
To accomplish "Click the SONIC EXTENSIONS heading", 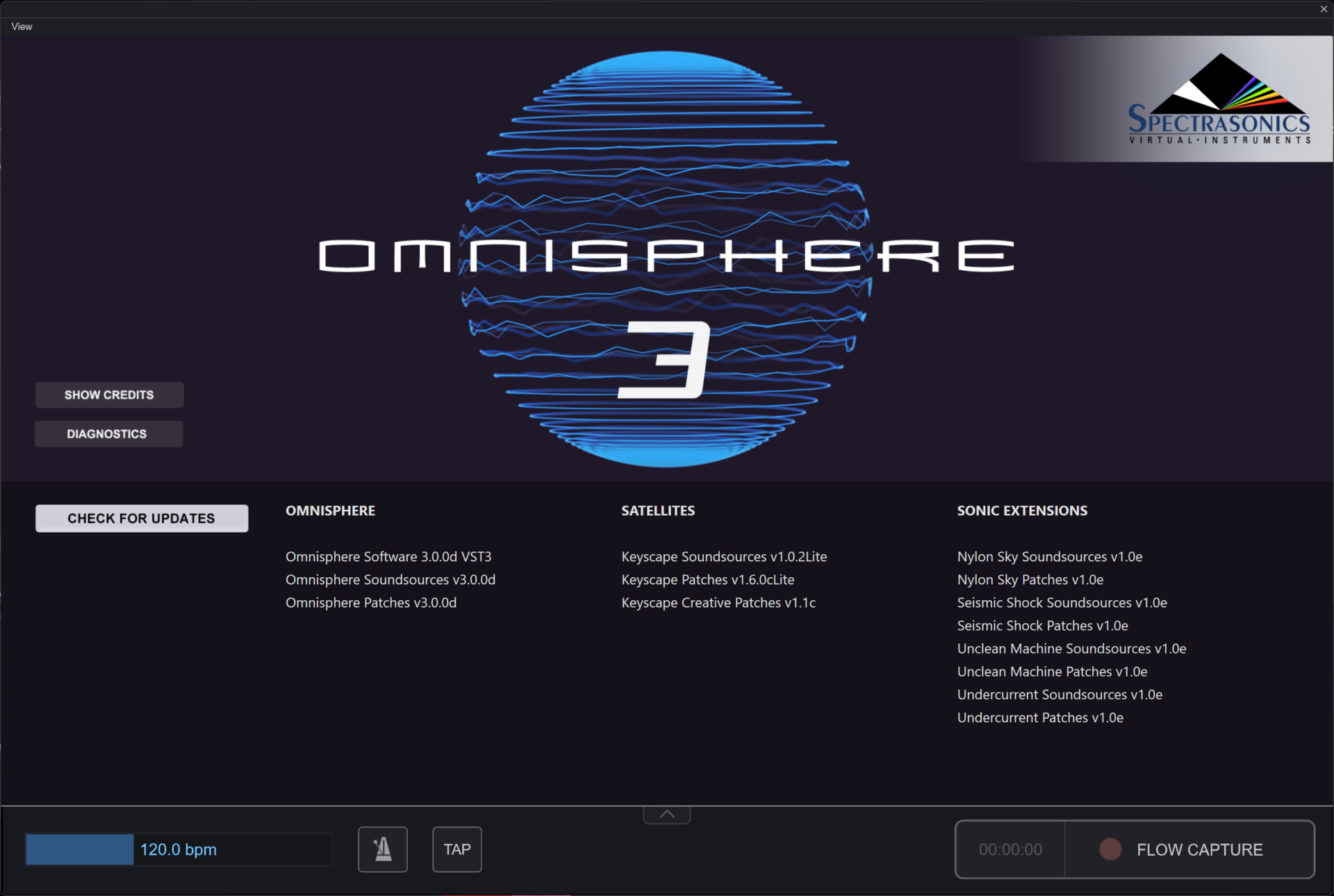I will tap(1021, 511).
